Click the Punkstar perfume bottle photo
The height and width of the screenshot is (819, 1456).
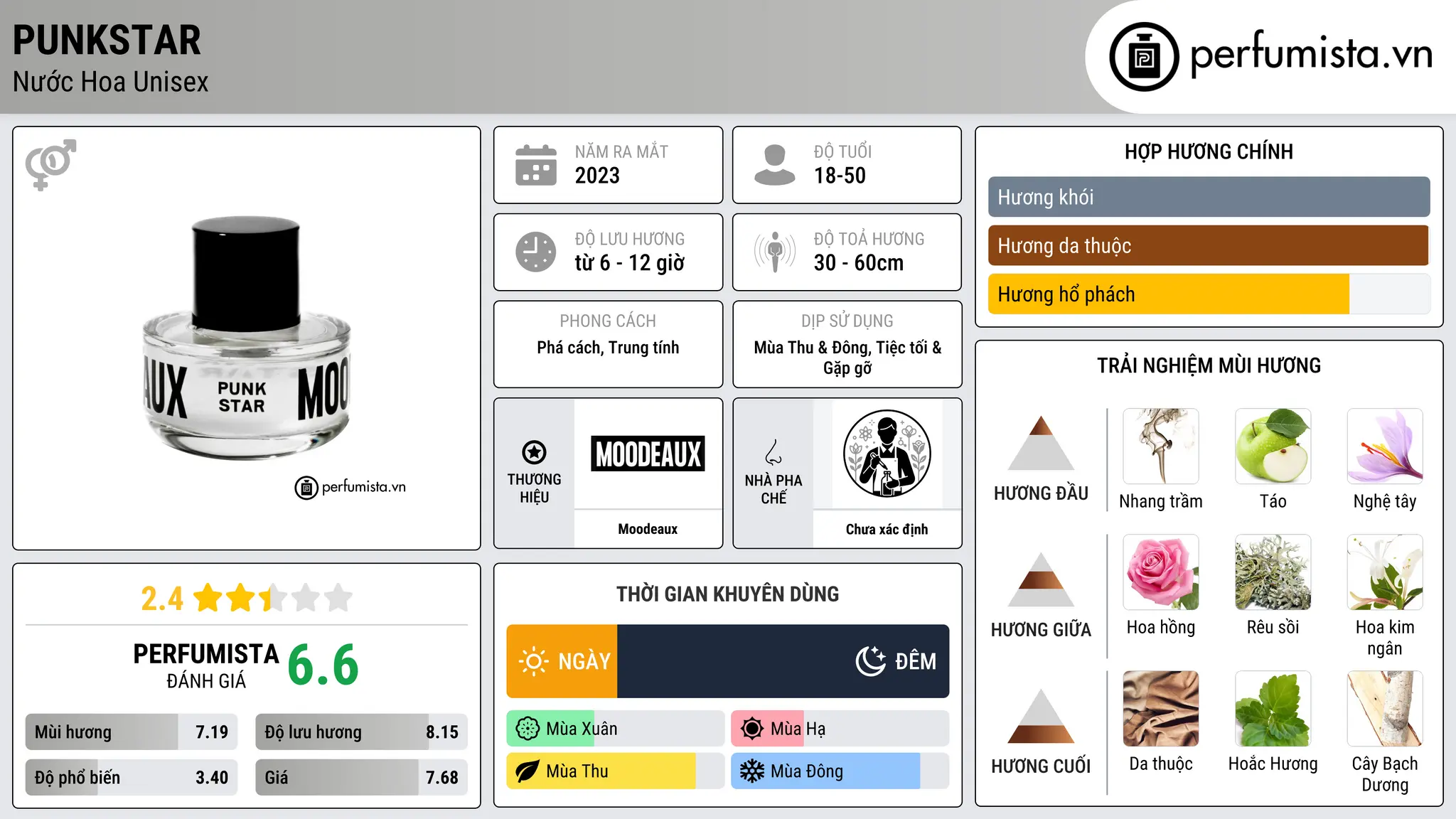246,338
